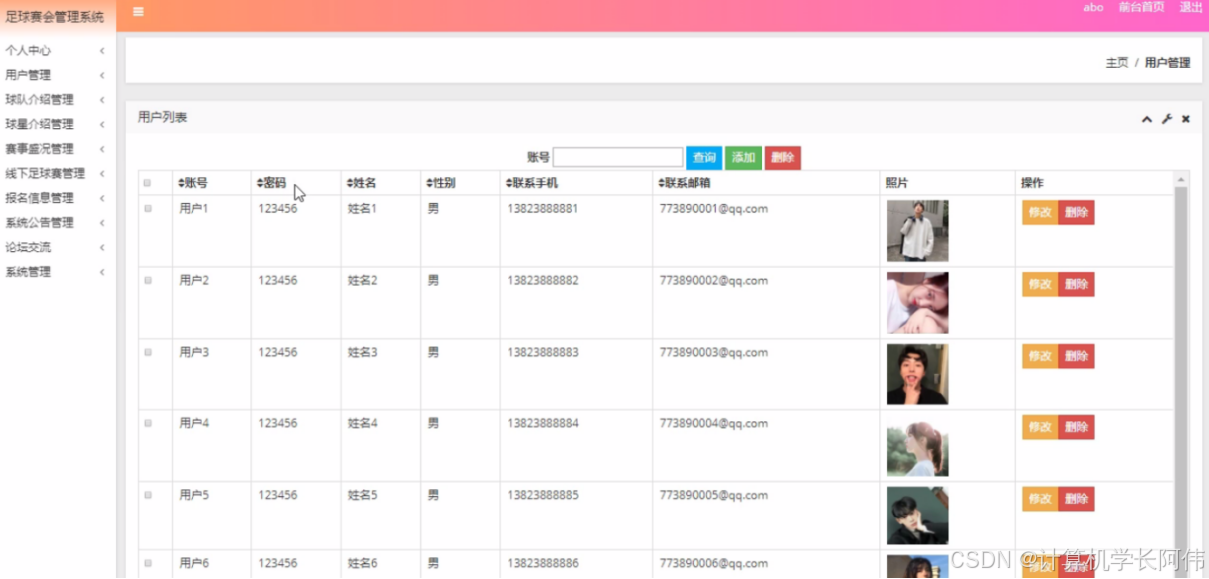1209x579 pixels.
Task: Select checkbox for row 用户3
Action: pos(148,353)
